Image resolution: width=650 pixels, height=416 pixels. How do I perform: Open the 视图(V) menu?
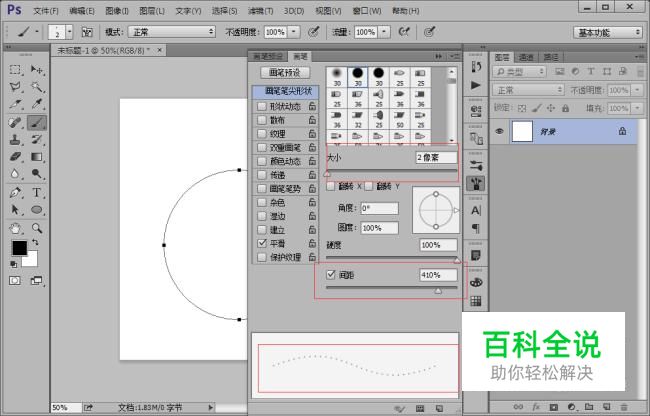(328, 11)
